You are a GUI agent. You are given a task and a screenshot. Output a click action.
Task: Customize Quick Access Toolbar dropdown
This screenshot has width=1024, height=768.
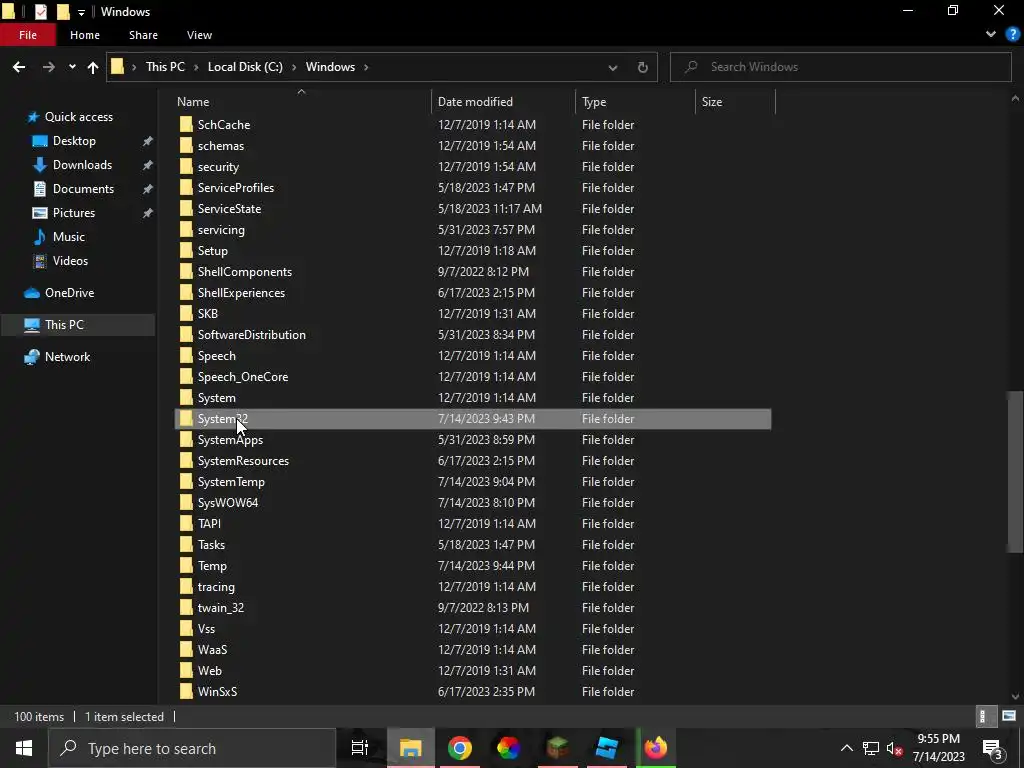click(81, 12)
